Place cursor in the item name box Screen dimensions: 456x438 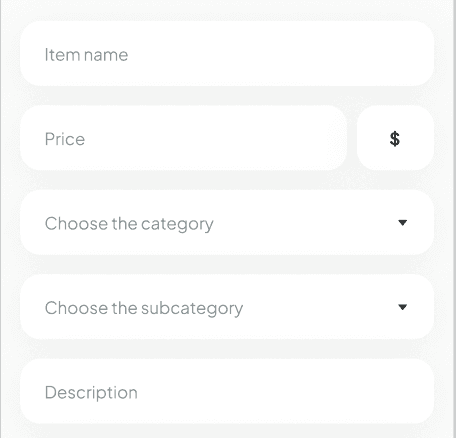[x=227, y=54]
